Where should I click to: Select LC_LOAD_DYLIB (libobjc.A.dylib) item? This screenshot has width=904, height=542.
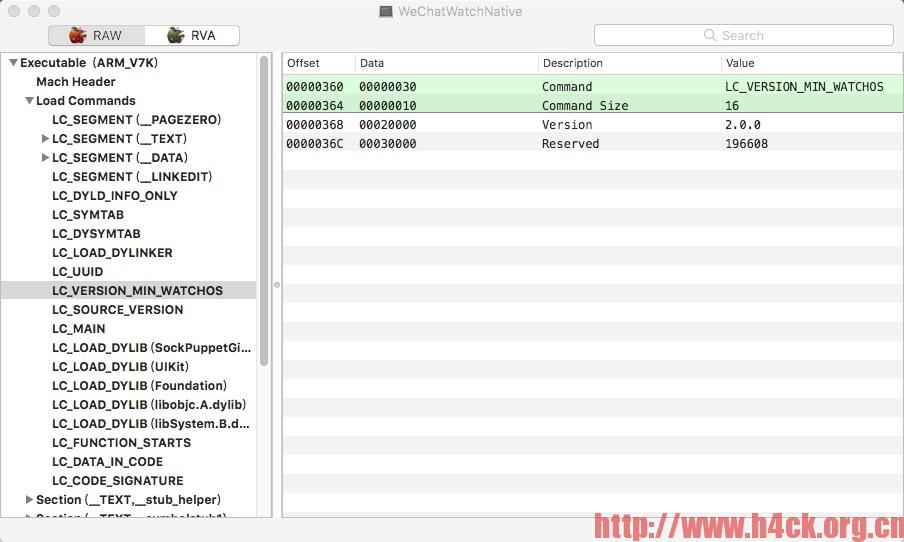point(149,405)
